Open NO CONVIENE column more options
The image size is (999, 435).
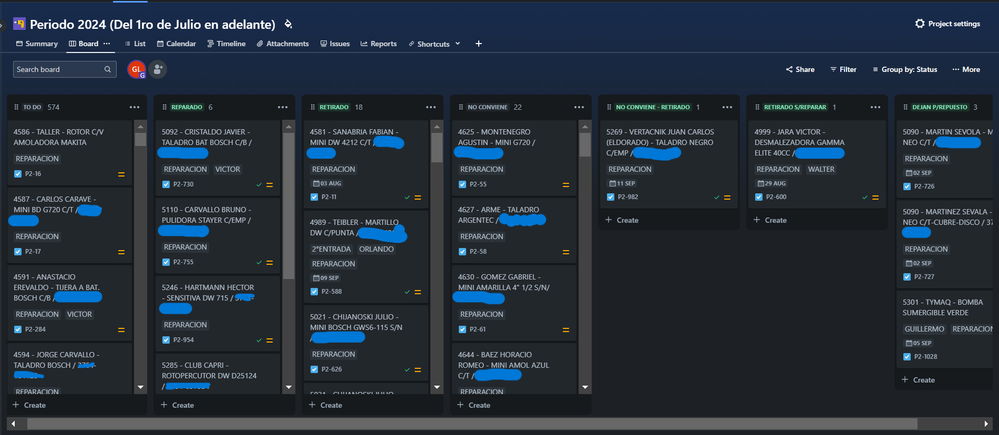579,107
